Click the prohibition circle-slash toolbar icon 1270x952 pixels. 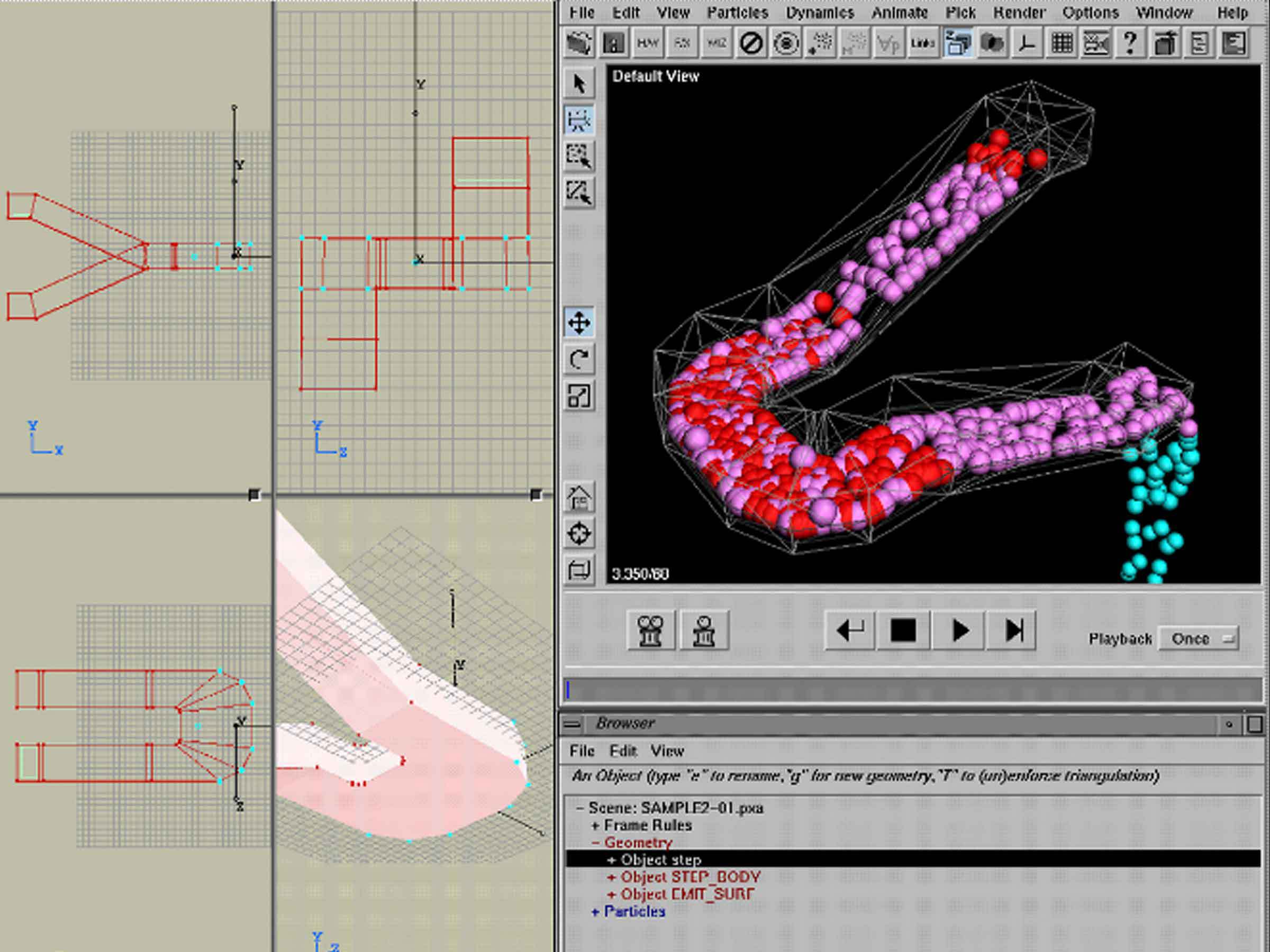751,43
